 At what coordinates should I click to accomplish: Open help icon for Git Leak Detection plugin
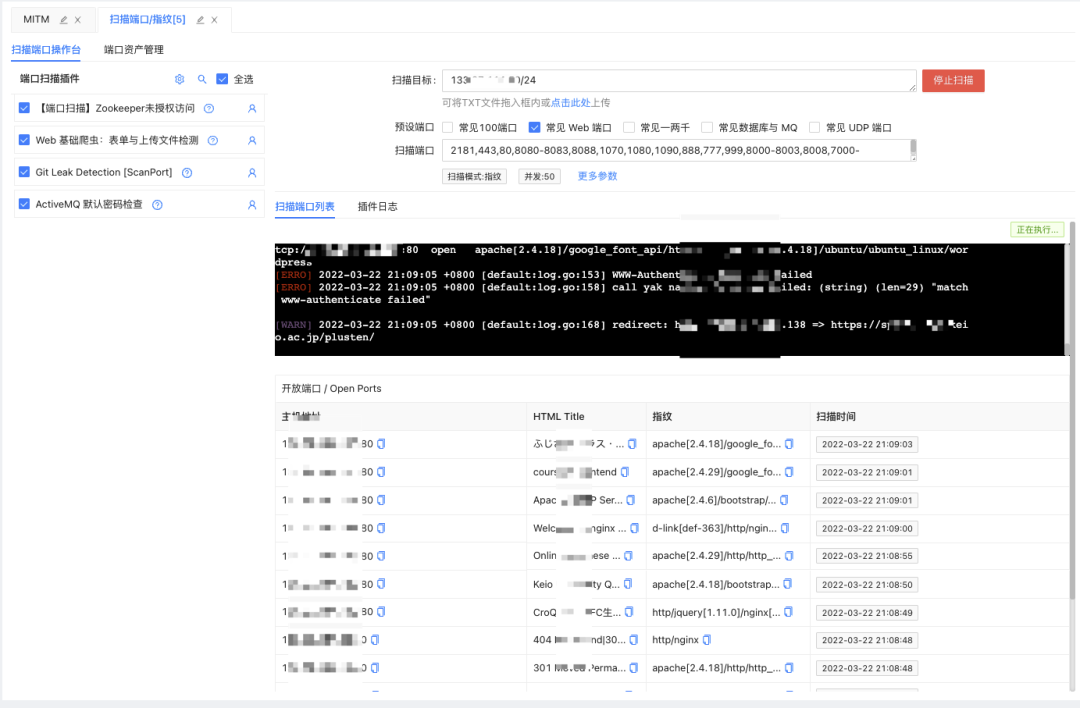[187, 173]
